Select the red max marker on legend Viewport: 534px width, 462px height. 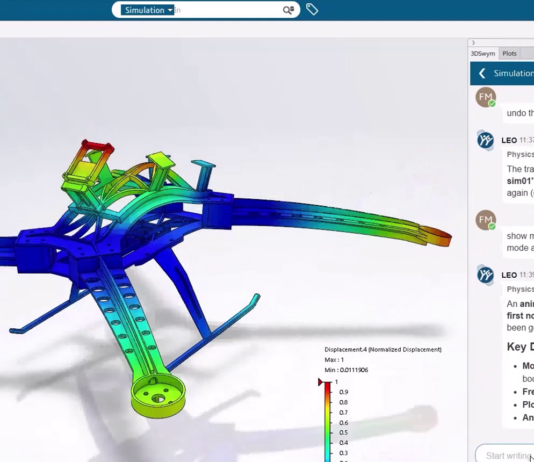point(320,382)
